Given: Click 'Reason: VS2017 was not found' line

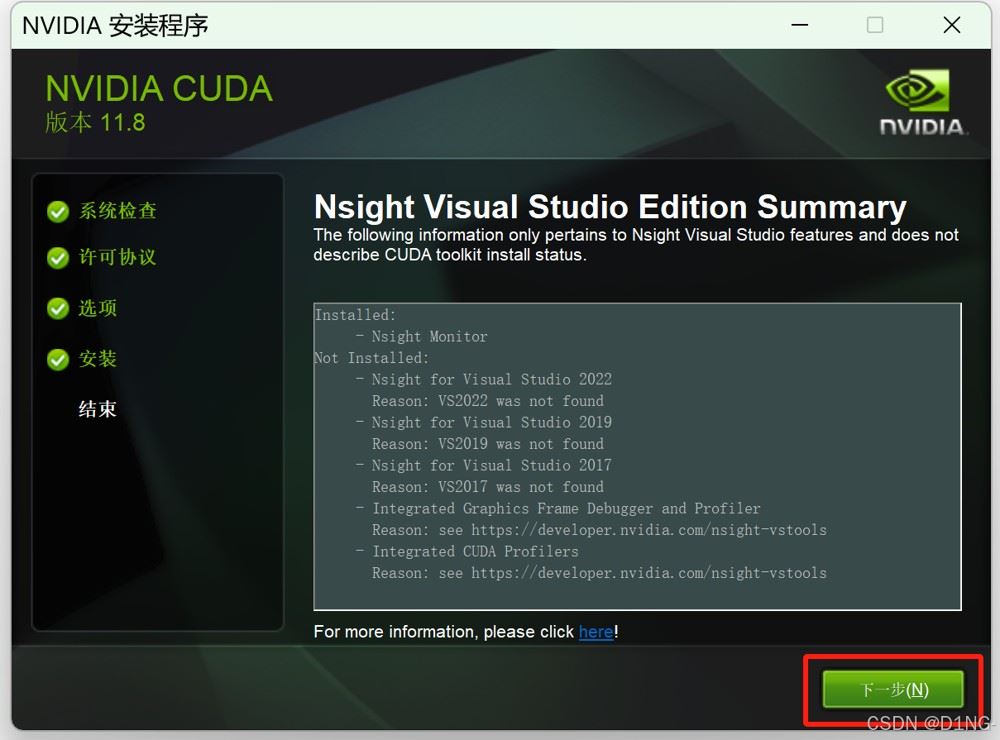Looking at the screenshot, I should [x=488, y=487].
